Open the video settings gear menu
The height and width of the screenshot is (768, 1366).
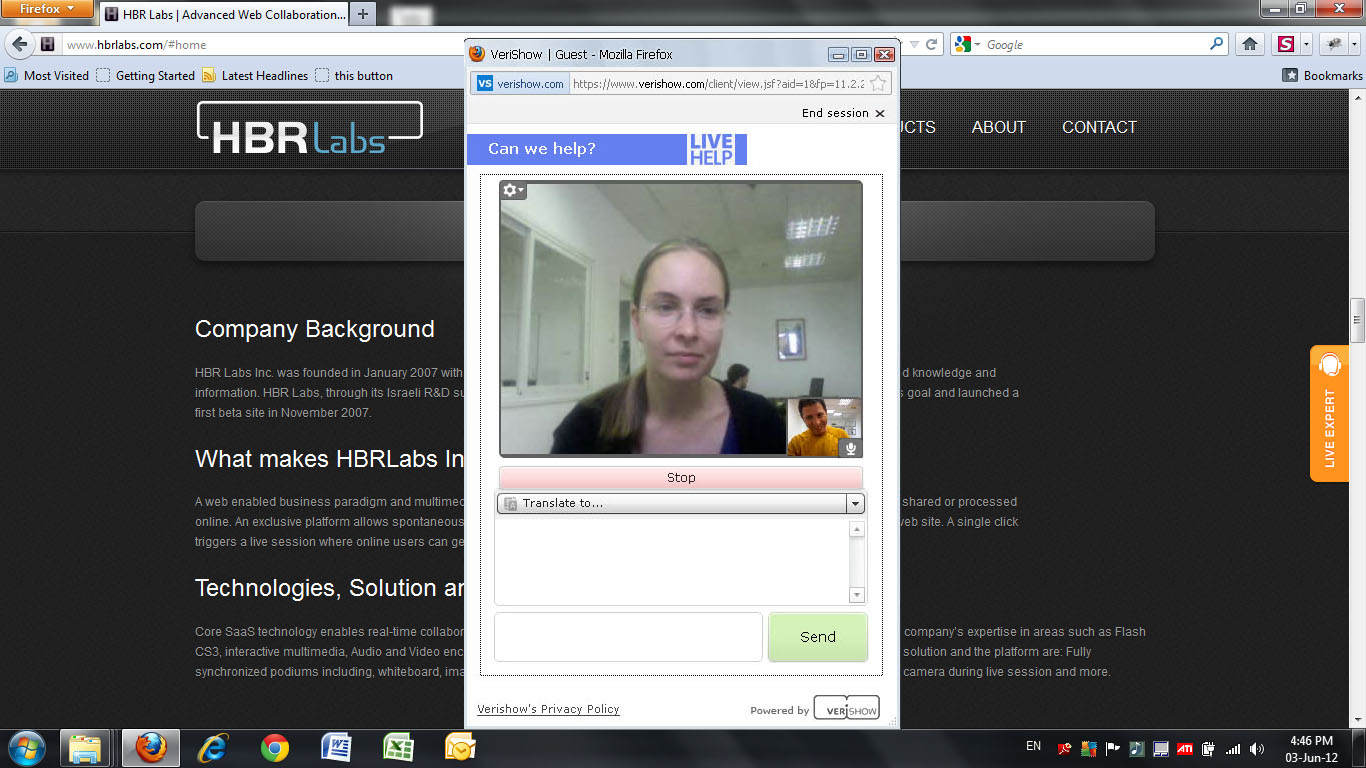(x=513, y=190)
